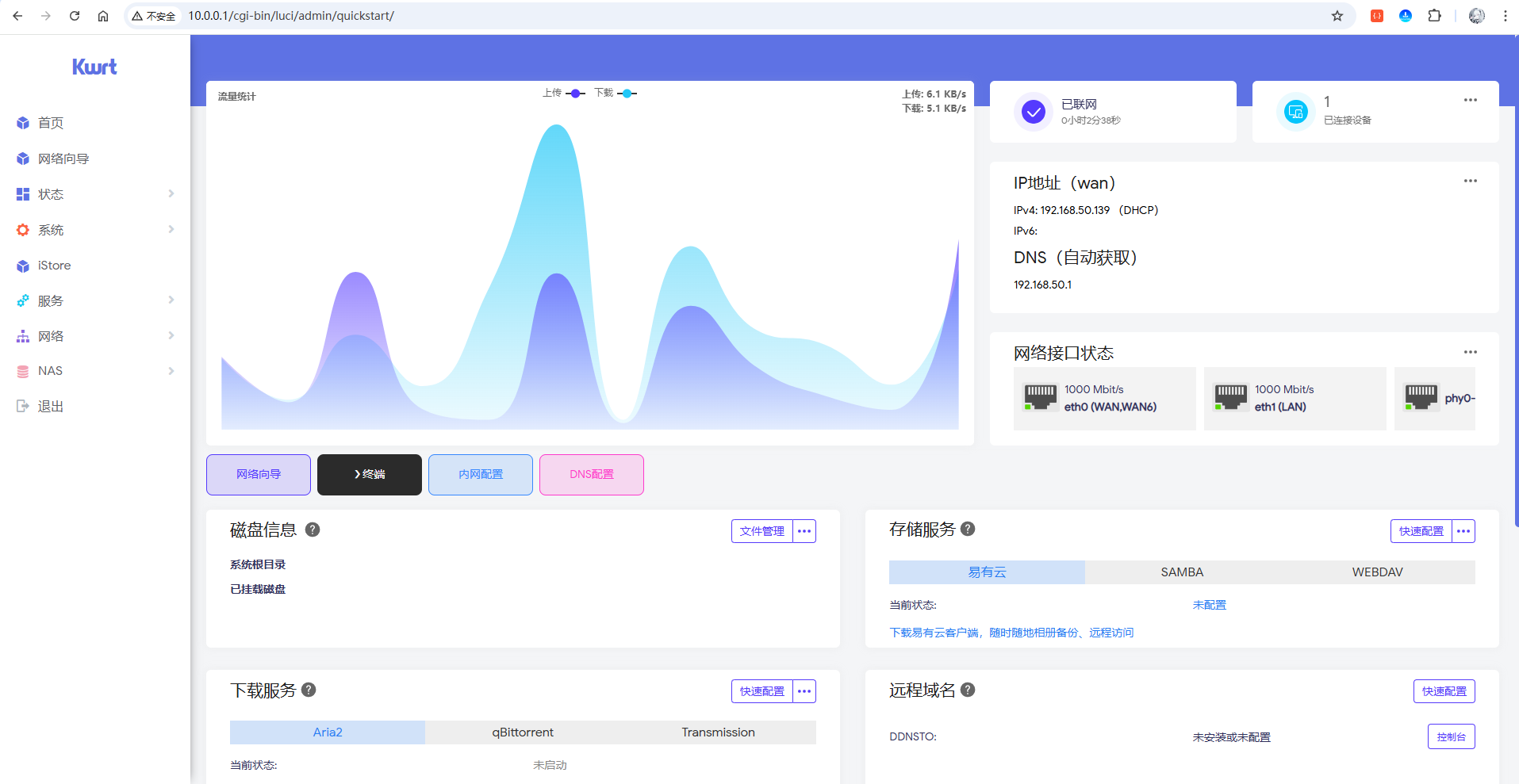Click the eth0 WAN port icon
Image resolution: width=1519 pixels, height=784 pixels.
[1040, 397]
